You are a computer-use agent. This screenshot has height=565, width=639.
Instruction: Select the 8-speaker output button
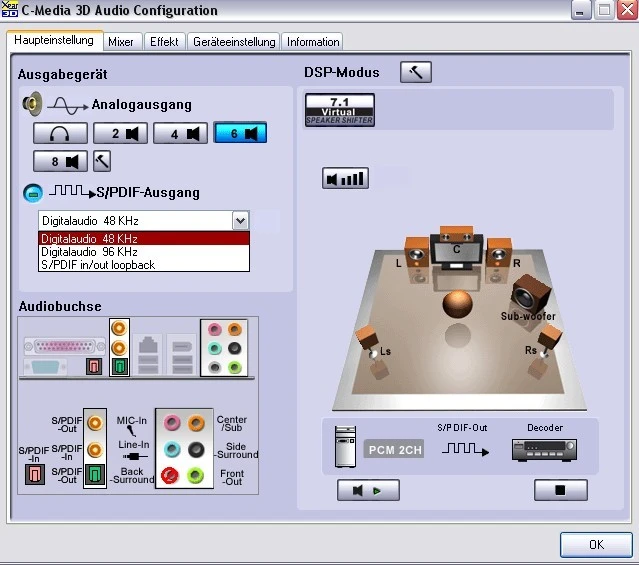tap(59, 161)
